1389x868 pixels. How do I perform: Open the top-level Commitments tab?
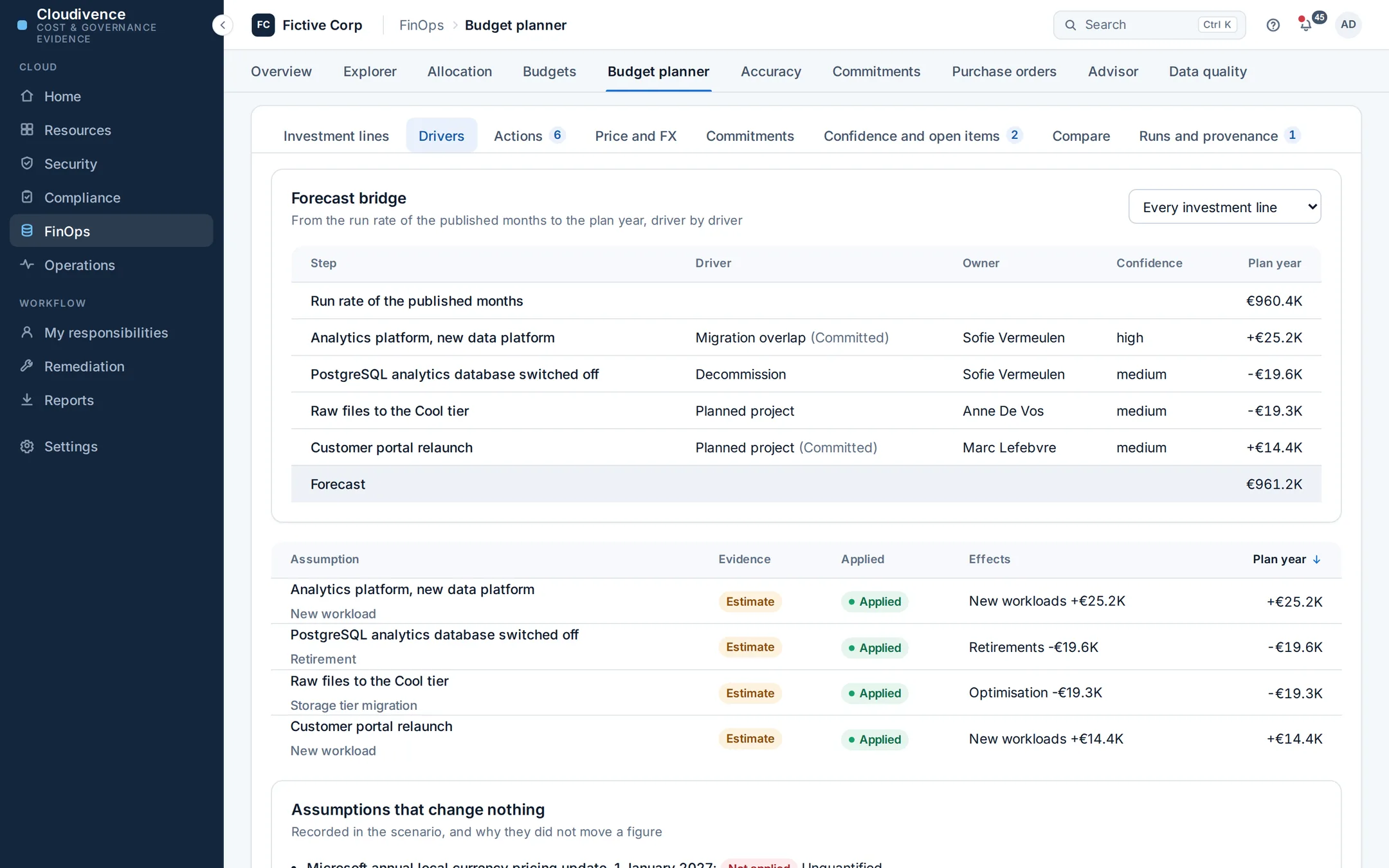[876, 71]
